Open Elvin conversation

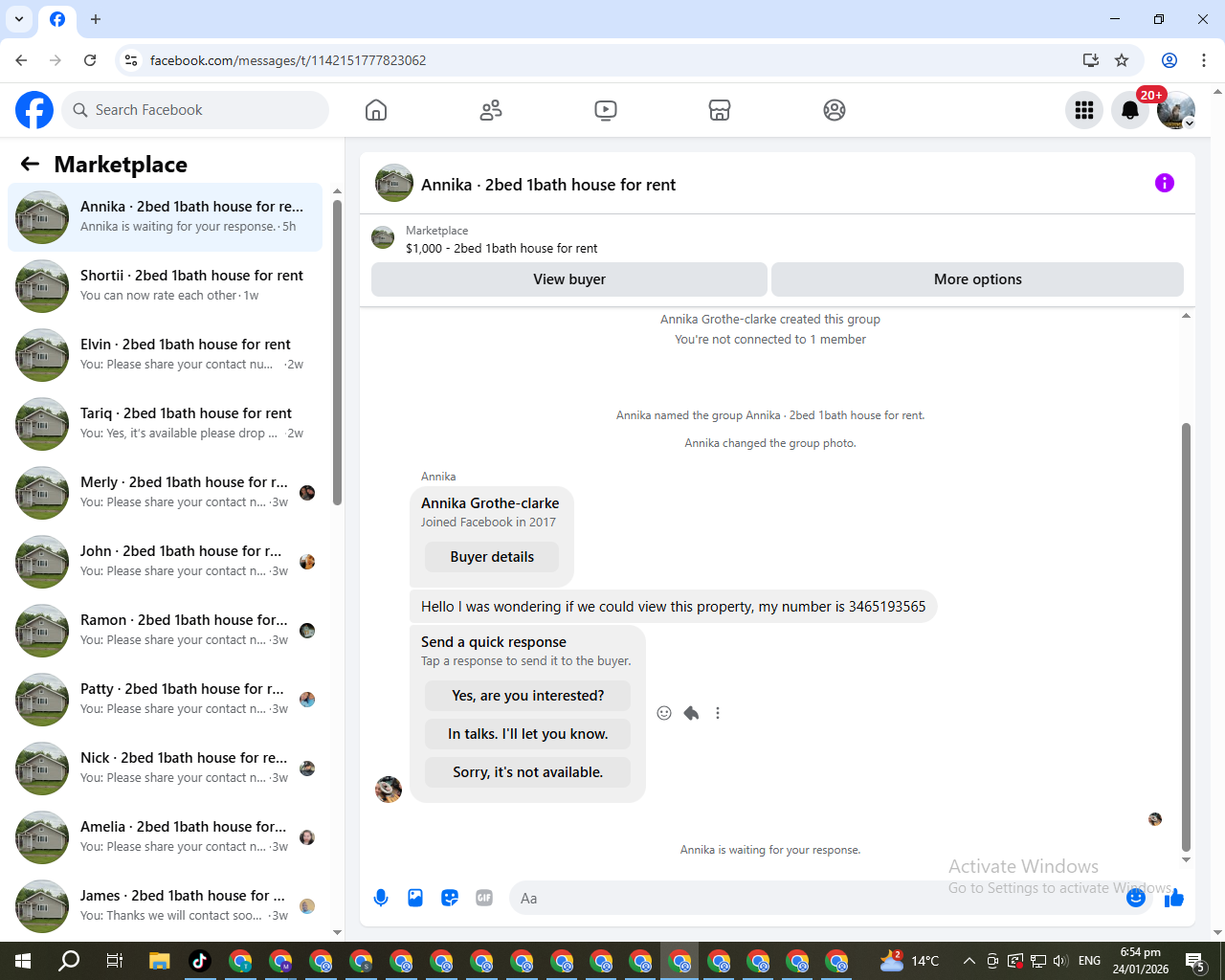pyautogui.click(x=166, y=355)
